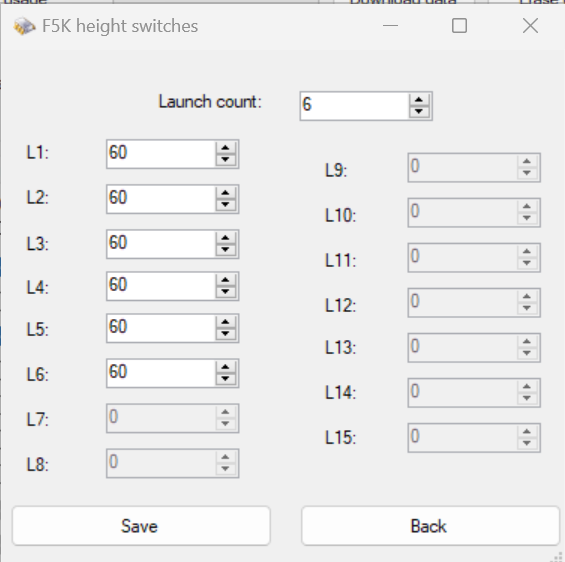This screenshot has width=565, height=562.
Task: Decrement the L4 height value
Action: pyautogui.click(x=226, y=292)
